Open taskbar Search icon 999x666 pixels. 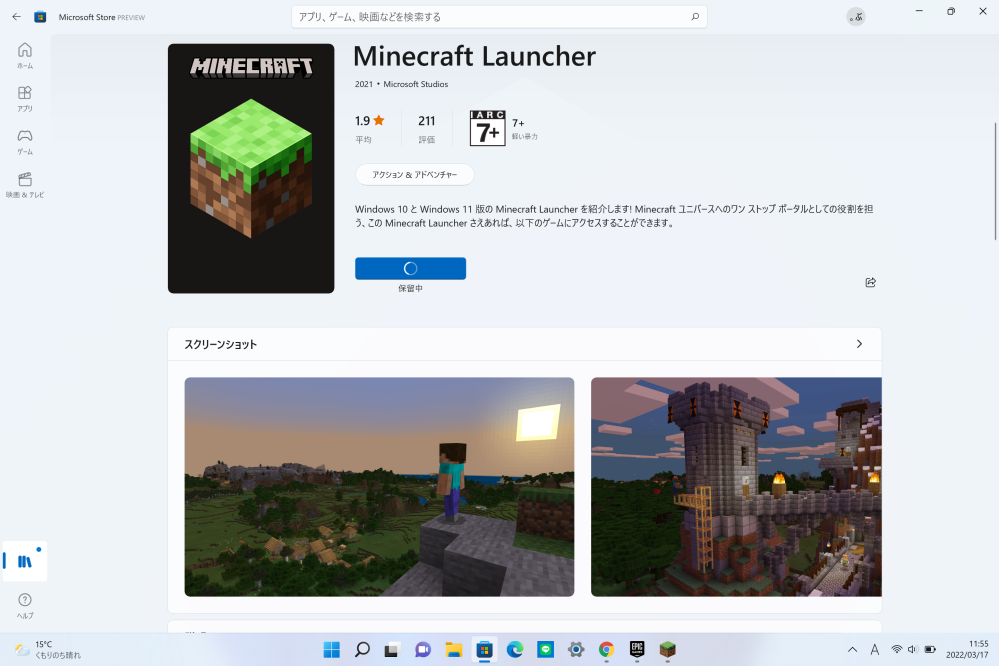click(362, 649)
